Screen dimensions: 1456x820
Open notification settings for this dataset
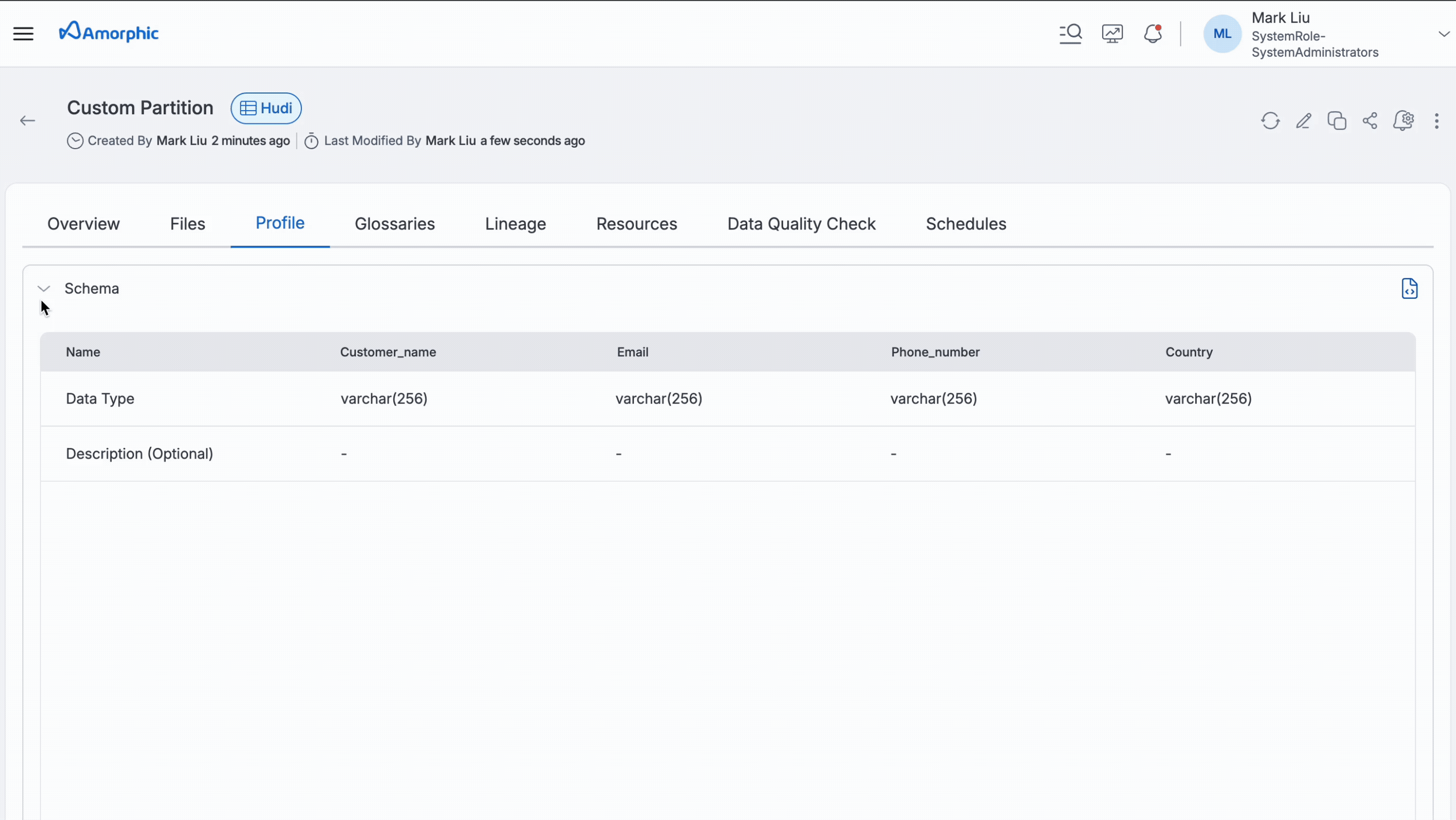pyautogui.click(x=1404, y=120)
